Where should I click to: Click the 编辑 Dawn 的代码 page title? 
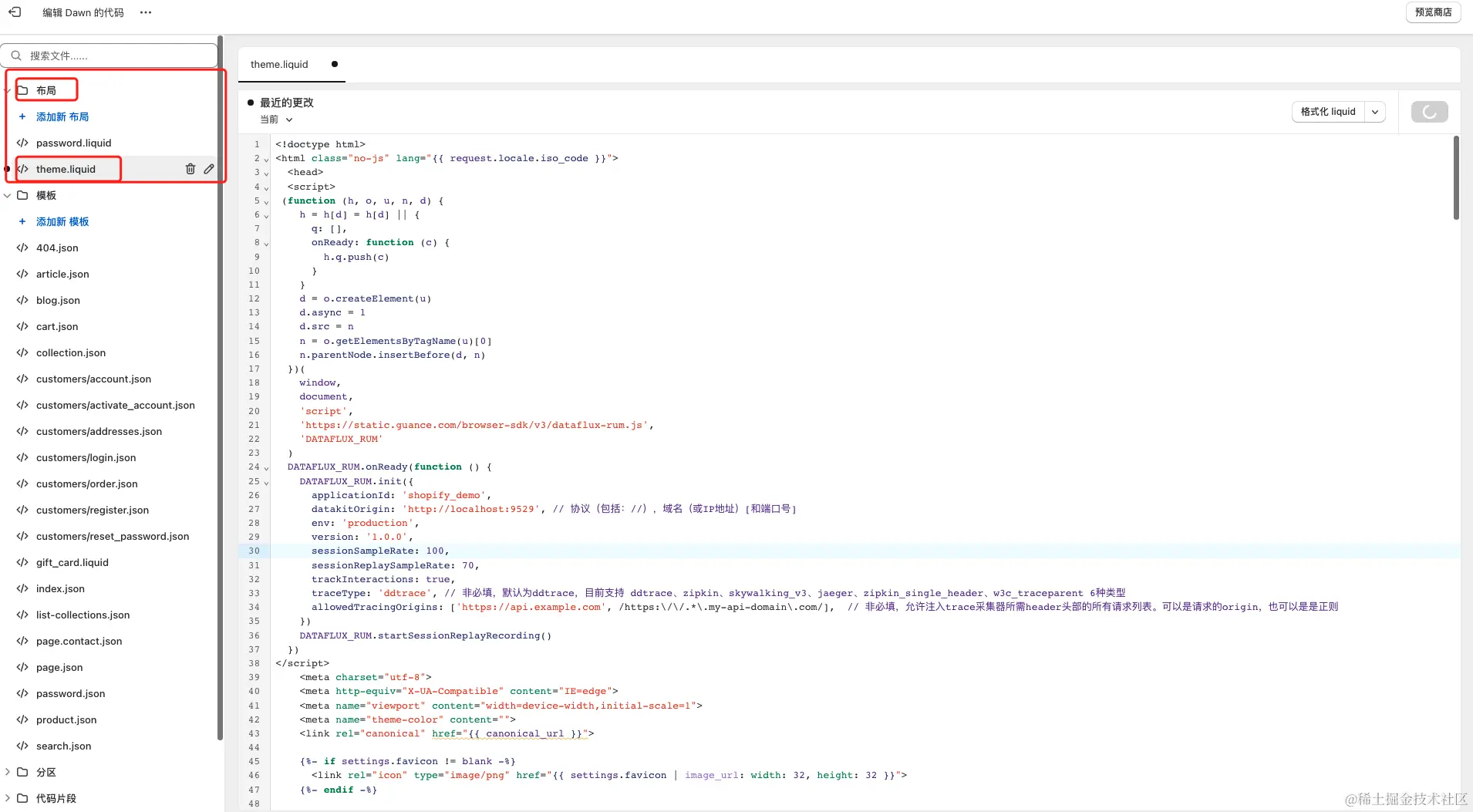point(83,13)
